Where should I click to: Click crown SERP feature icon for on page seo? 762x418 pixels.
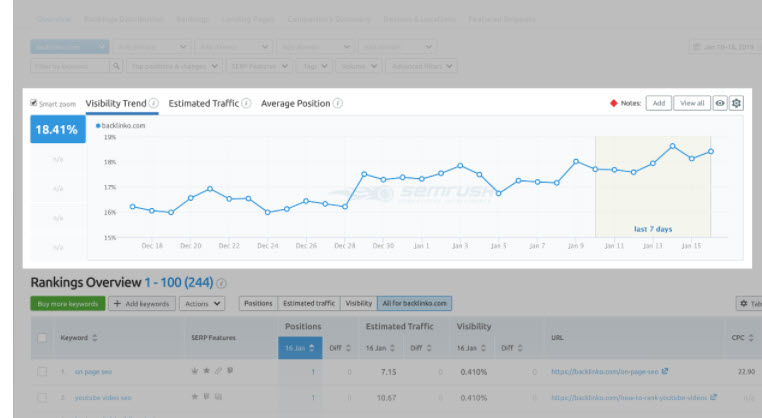tap(195, 371)
